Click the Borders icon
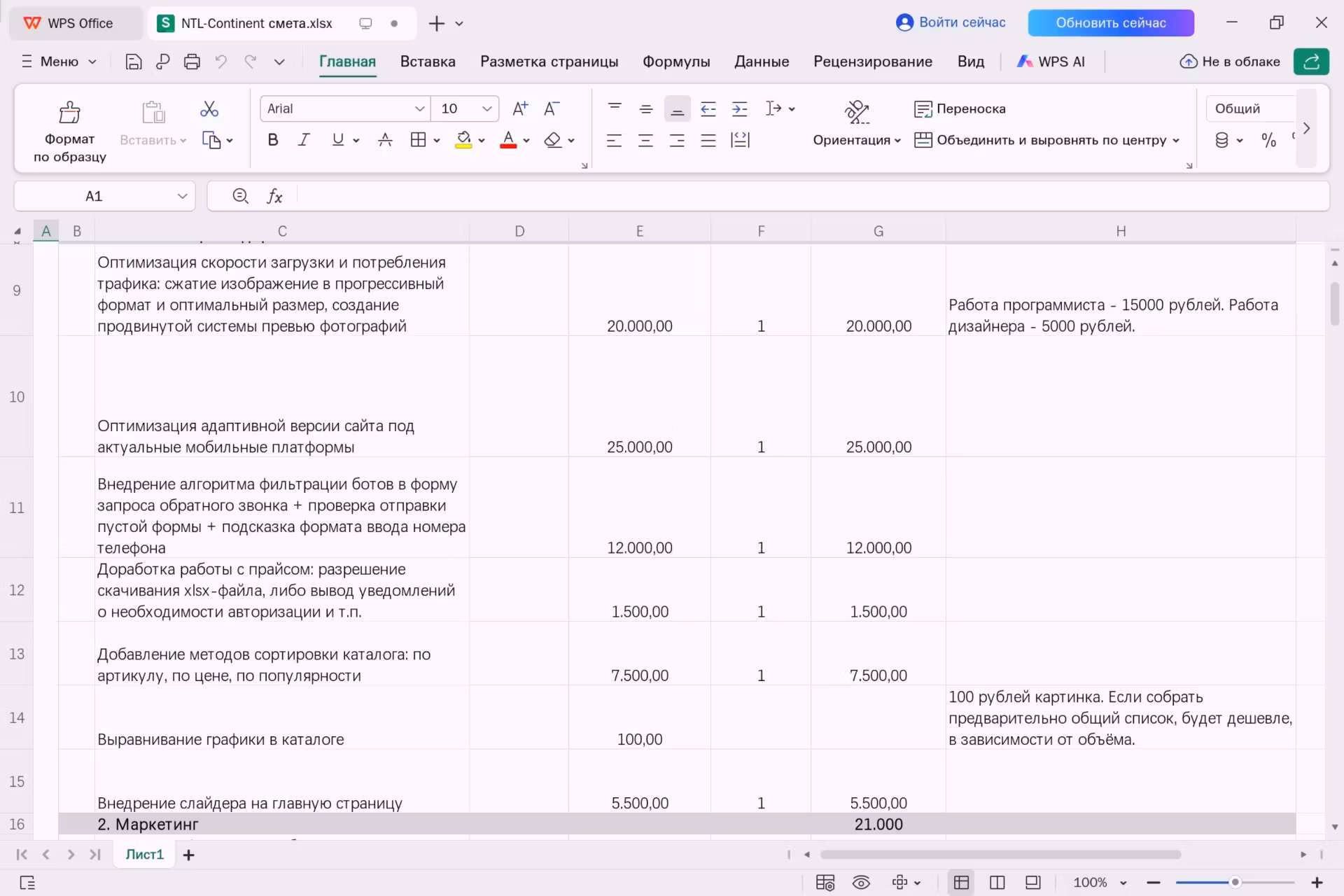Screen dimensions: 1344x896 (418, 140)
